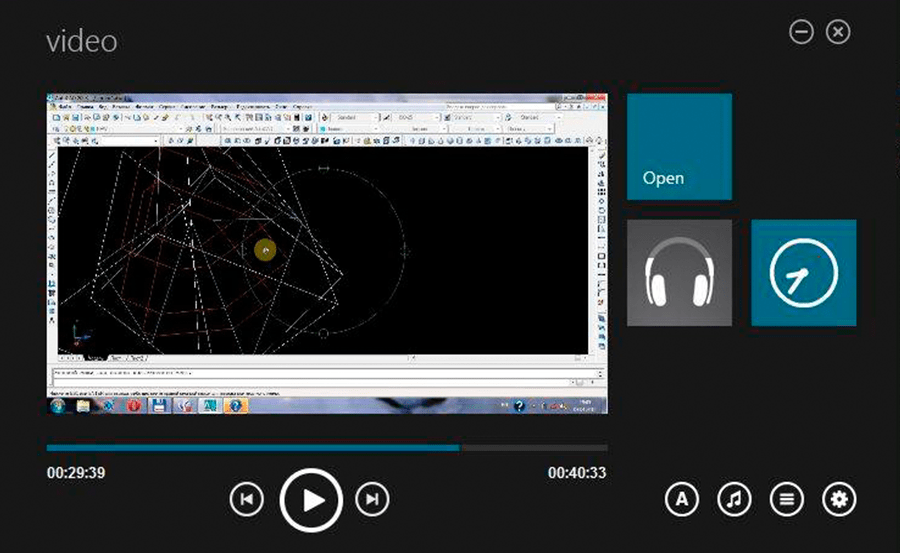
Task: Click the played portion of the progress bar
Action: 250,447
